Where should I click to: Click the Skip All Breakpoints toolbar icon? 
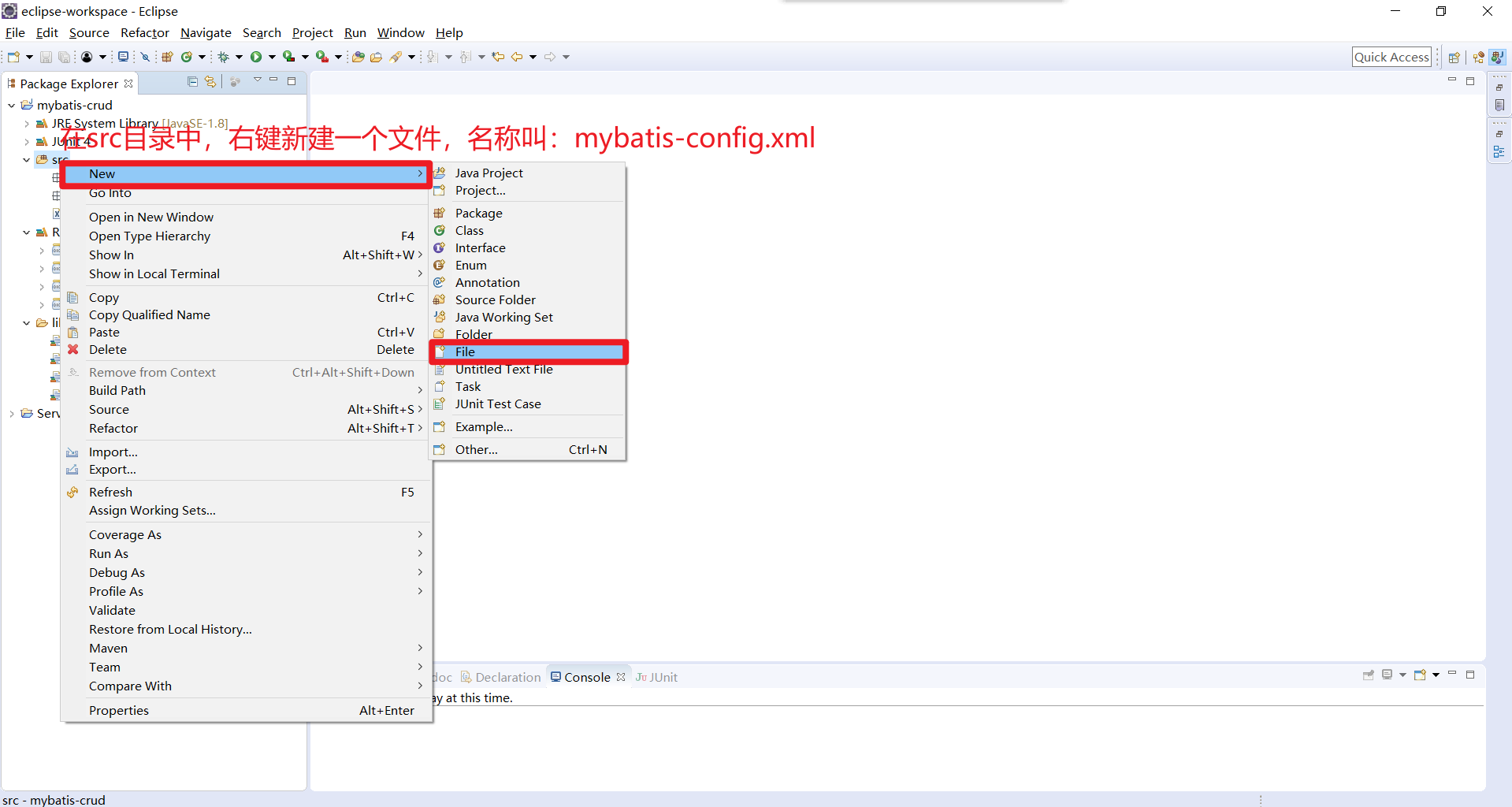(145, 57)
